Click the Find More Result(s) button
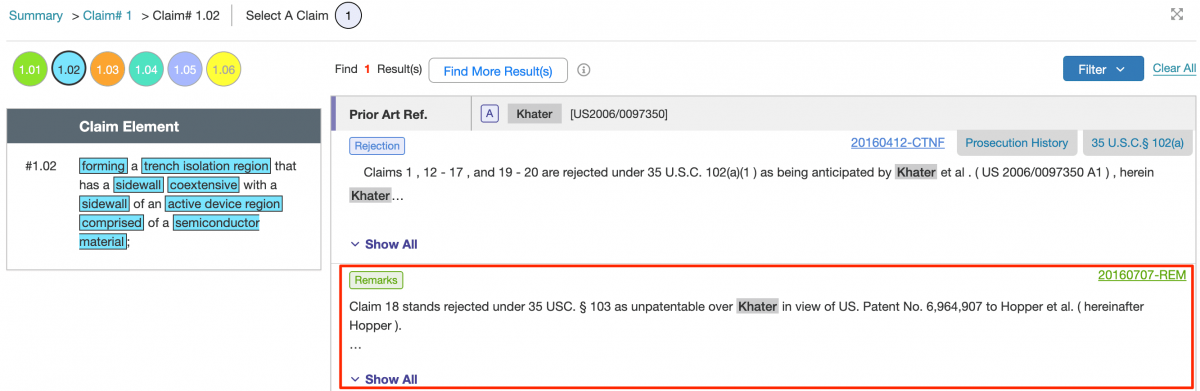 click(x=498, y=71)
